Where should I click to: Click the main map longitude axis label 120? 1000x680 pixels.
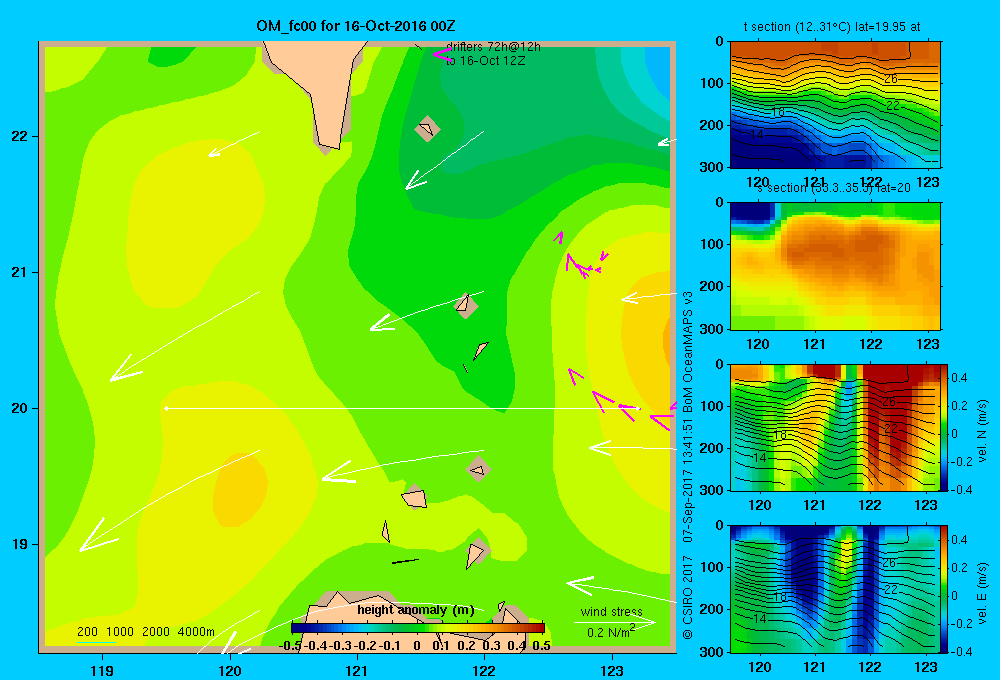(x=230, y=670)
